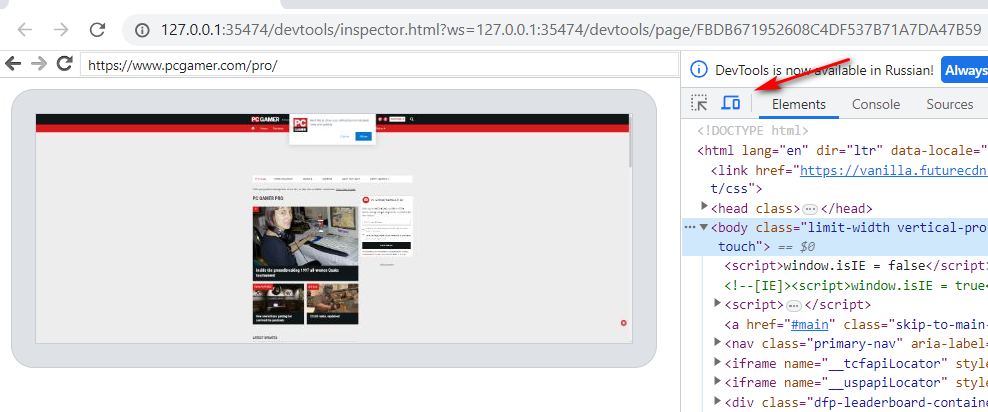
Task: Switch to the Console tab
Action: point(875,104)
